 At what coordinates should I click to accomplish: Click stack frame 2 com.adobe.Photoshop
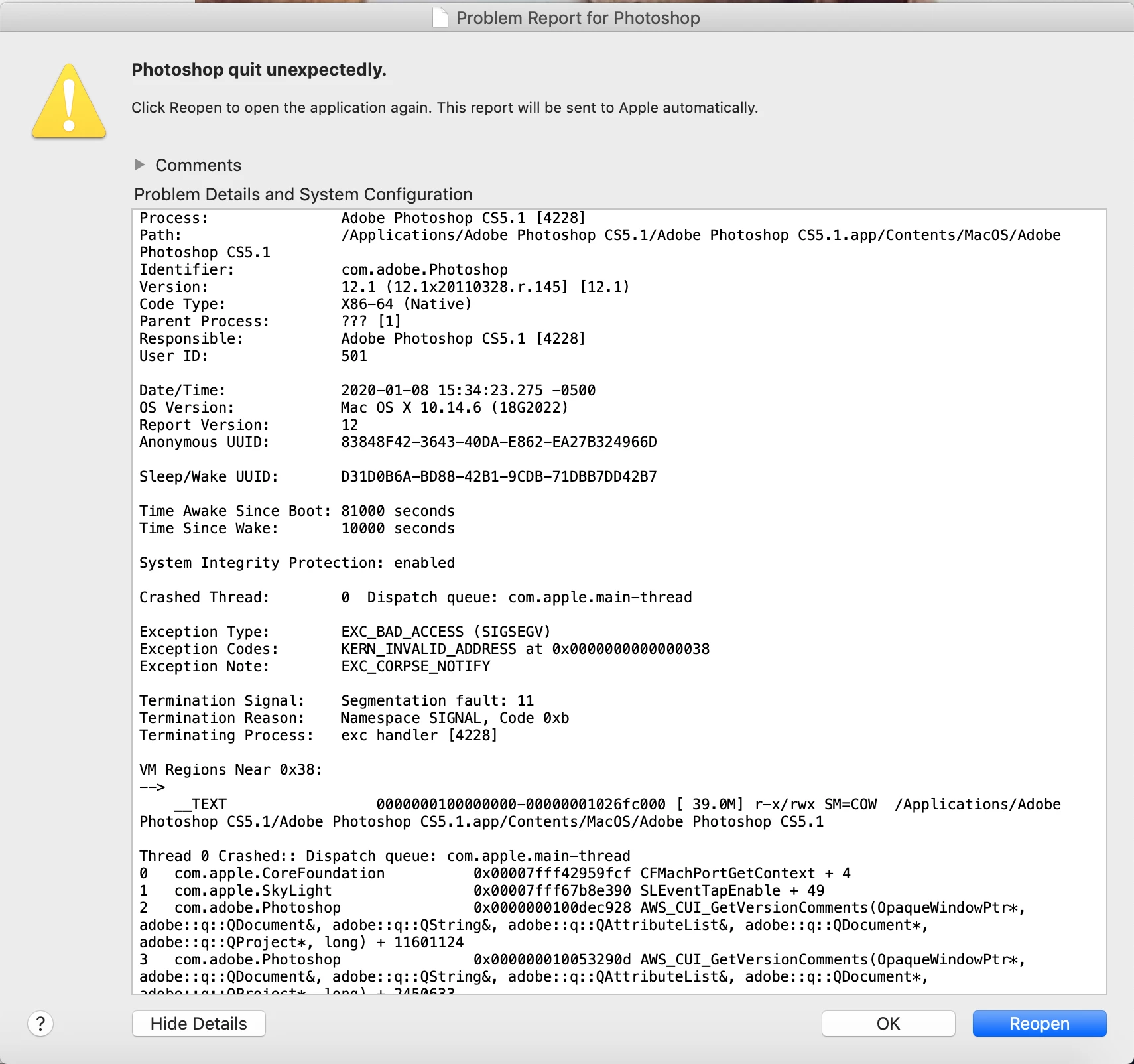[583, 925]
